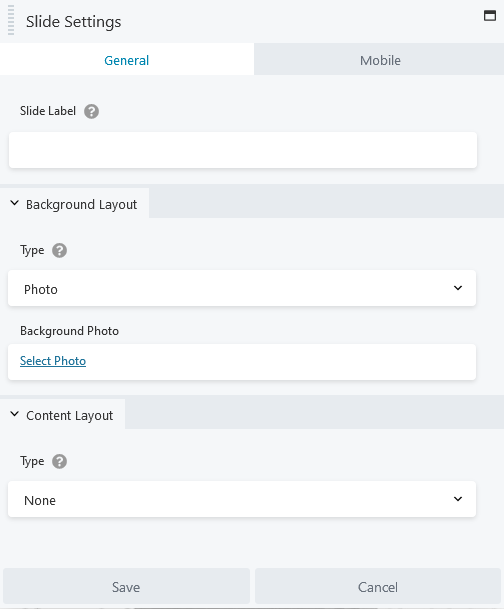Maximize the Slide Settings panel
Screen dimensions: 504x609
point(490,16)
